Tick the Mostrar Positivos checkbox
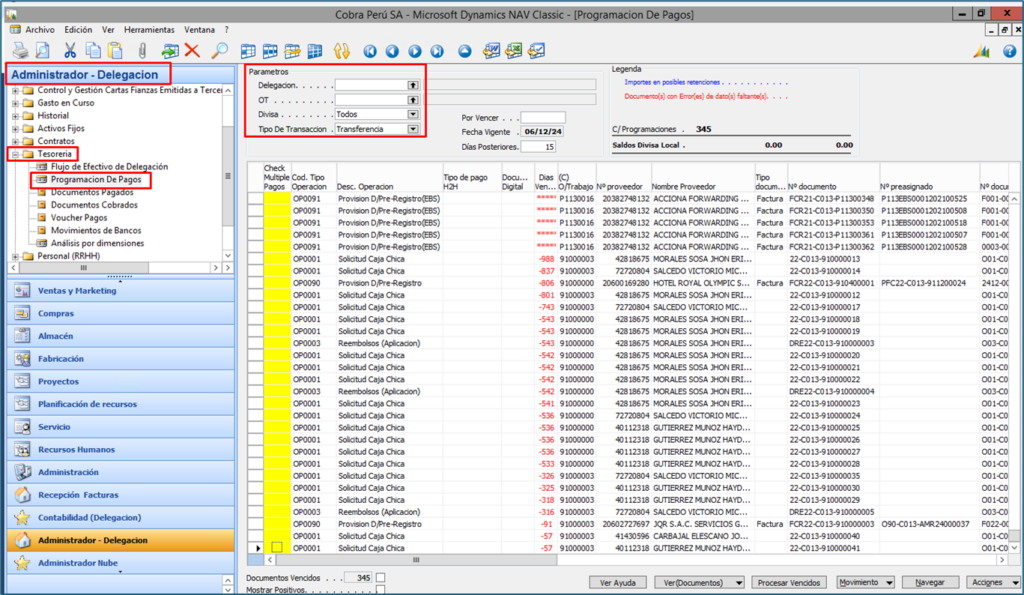This screenshot has height=595, width=1024. click(380, 590)
